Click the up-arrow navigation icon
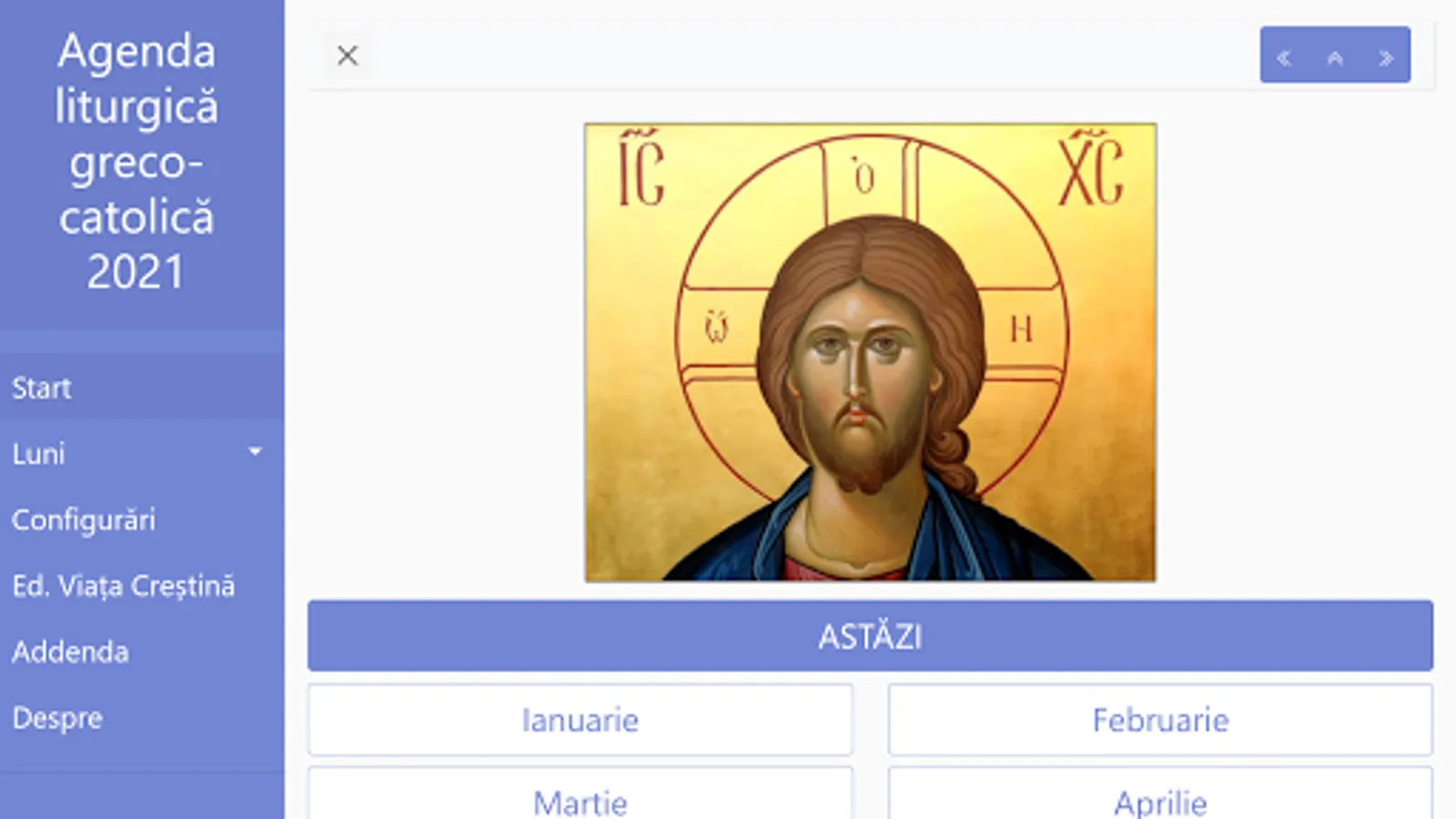 point(1335,58)
